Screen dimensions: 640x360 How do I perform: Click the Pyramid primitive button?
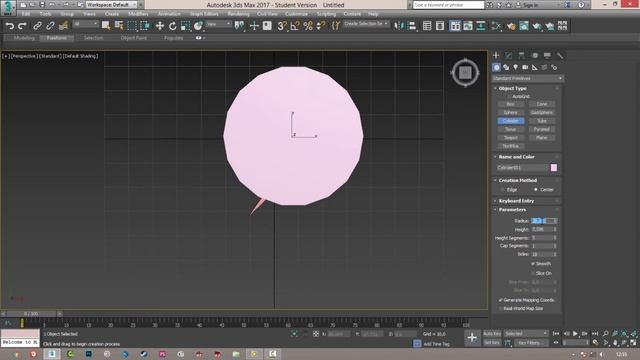(x=542, y=129)
